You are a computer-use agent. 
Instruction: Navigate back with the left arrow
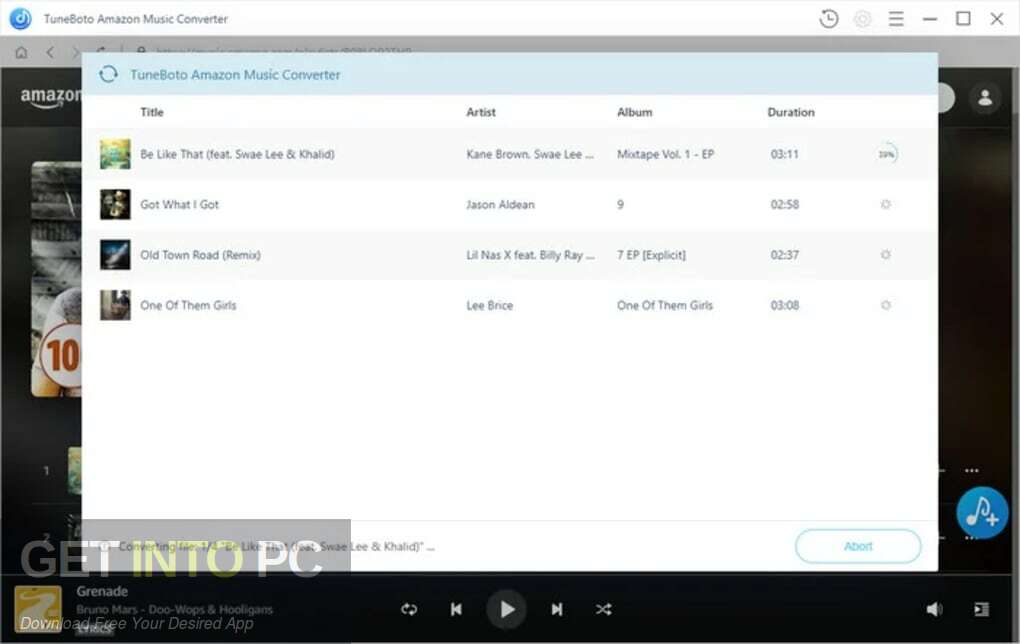click(x=50, y=53)
